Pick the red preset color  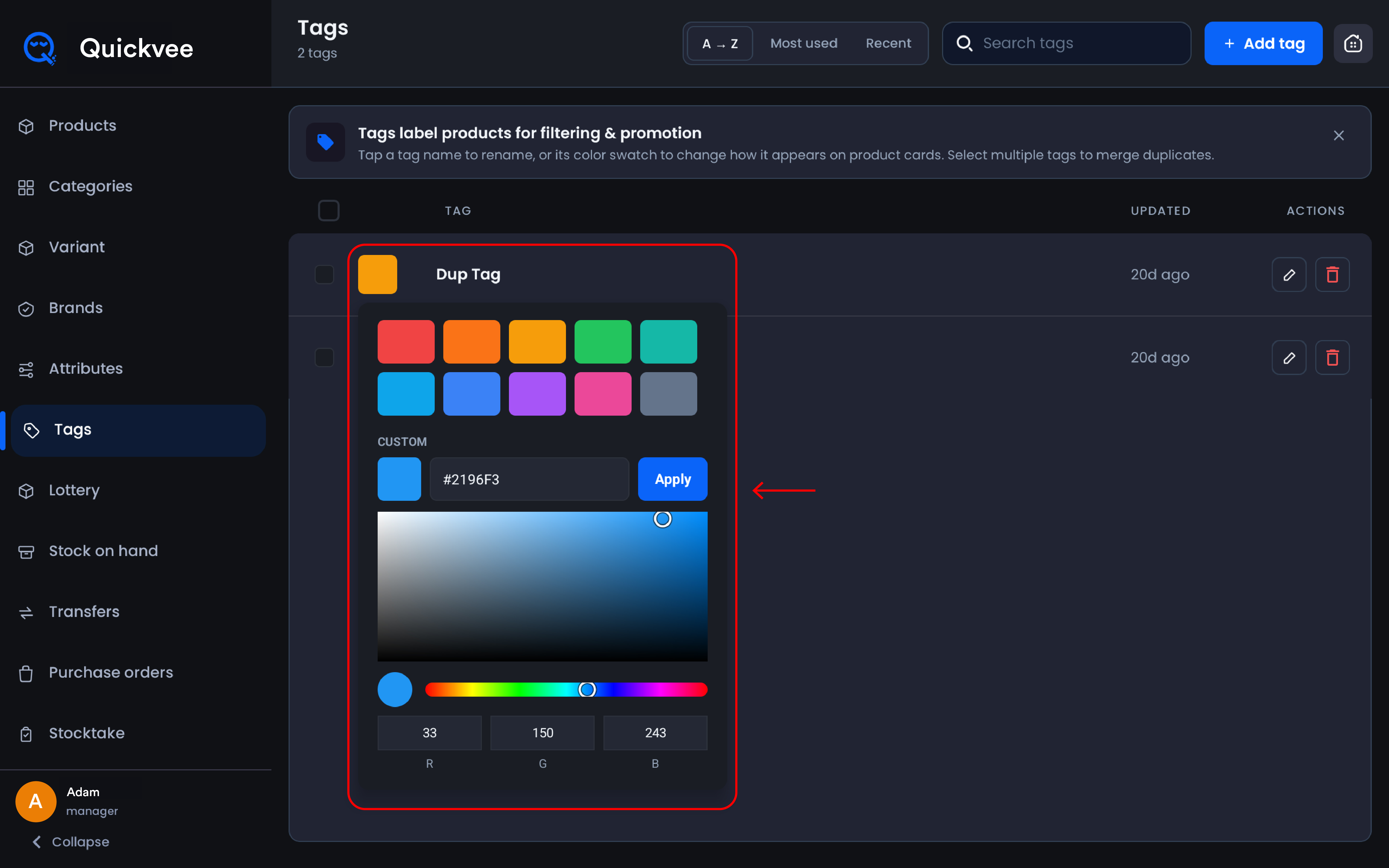(x=406, y=342)
